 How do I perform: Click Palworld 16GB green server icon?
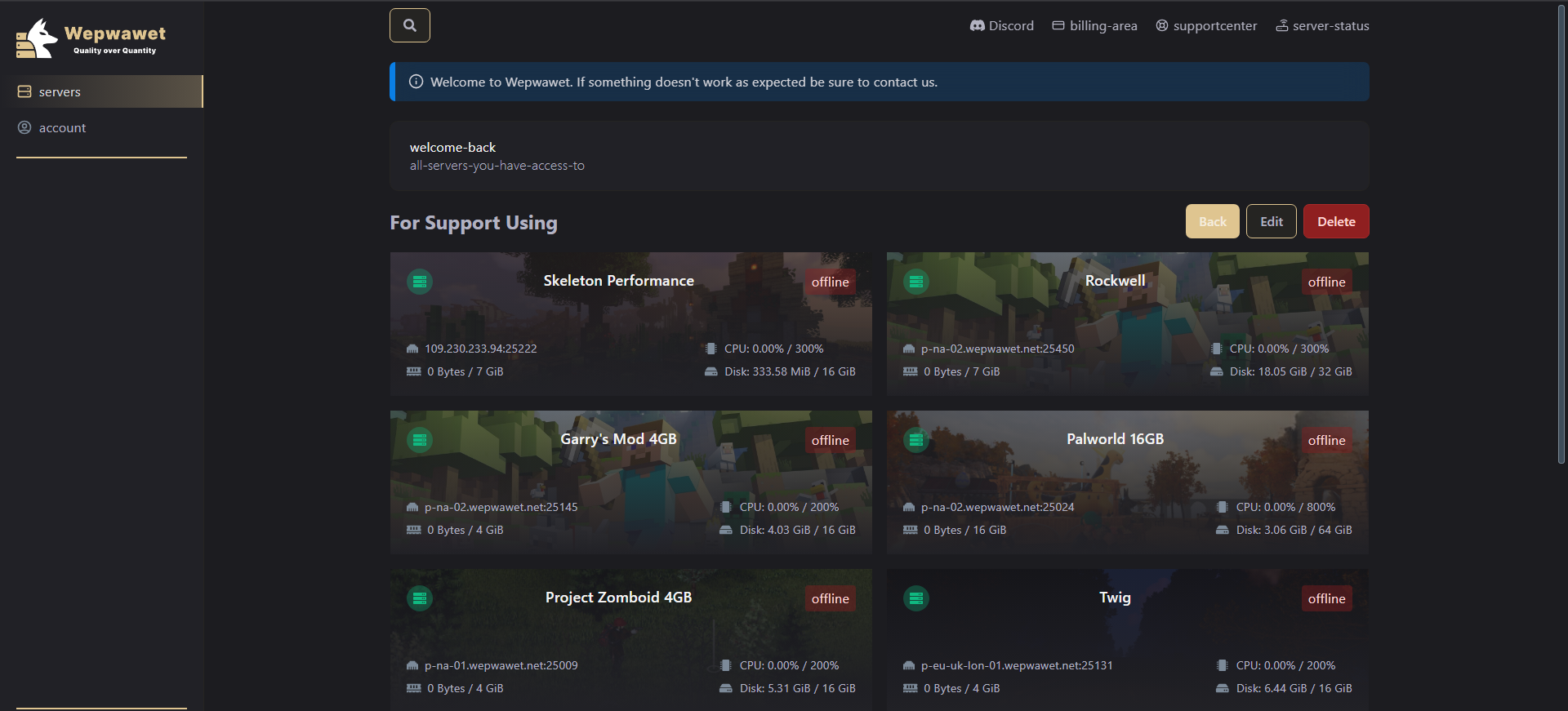click(x=916, y=440)
